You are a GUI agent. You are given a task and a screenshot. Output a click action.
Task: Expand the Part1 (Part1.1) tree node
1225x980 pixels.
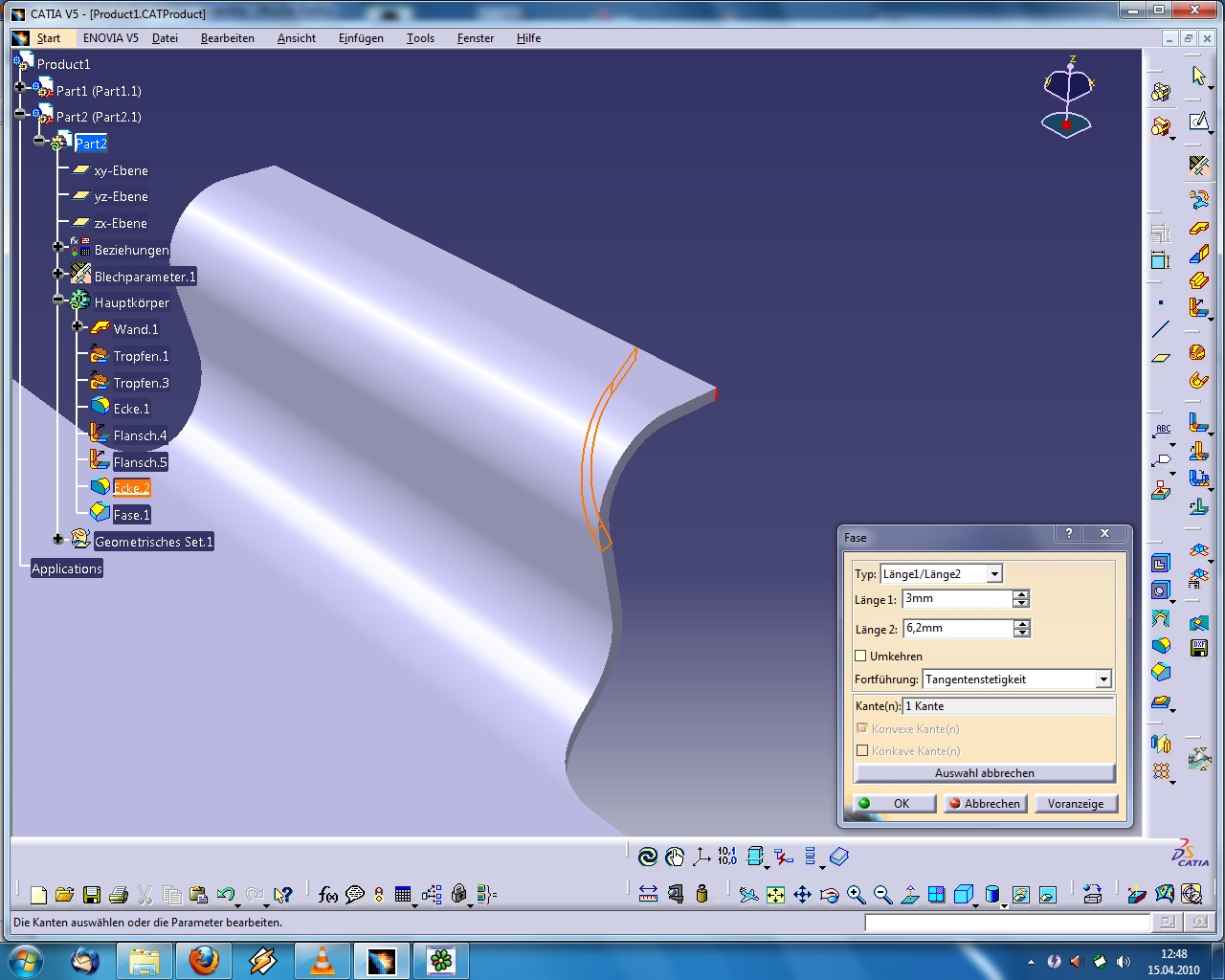20,87
